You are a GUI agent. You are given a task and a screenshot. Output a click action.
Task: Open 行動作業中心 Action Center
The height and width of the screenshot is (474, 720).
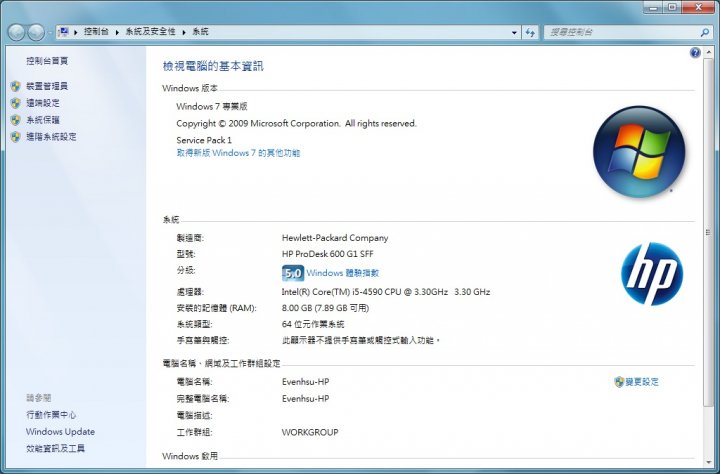click(x=51, y=415)
